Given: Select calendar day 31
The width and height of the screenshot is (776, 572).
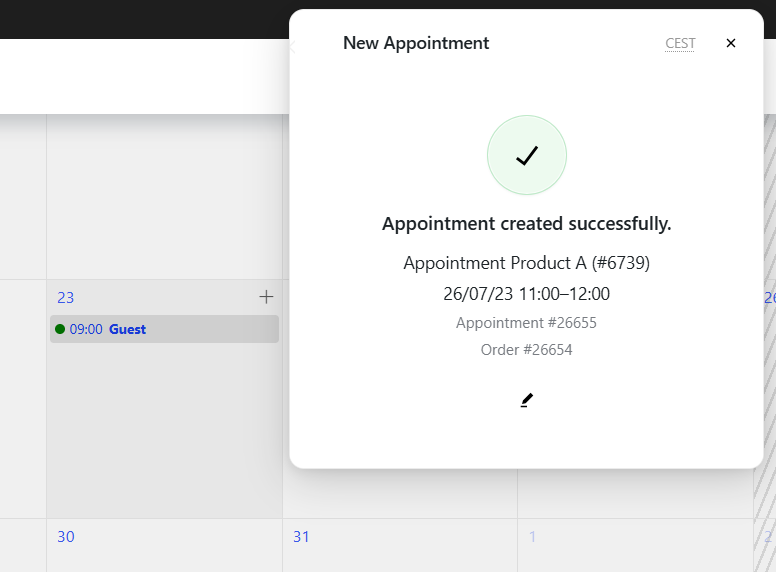Looking at the screenshot, I should click(x=301, y=536).
